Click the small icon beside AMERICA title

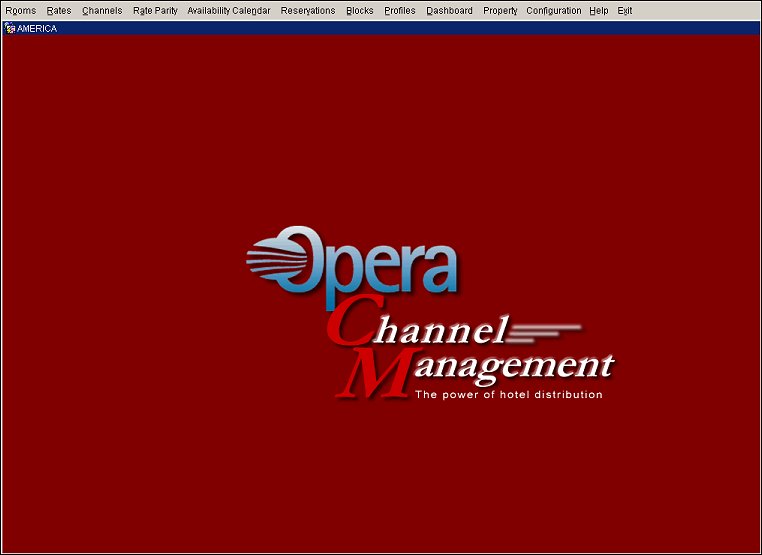point(10,28)
